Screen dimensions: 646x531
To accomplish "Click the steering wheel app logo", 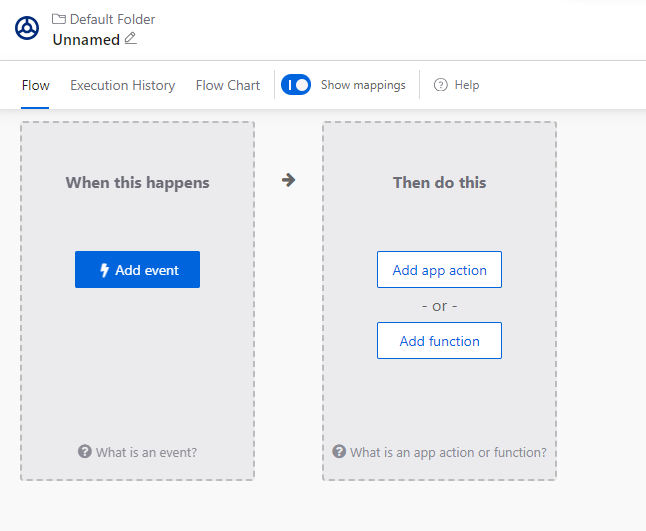I will (27, 28).
